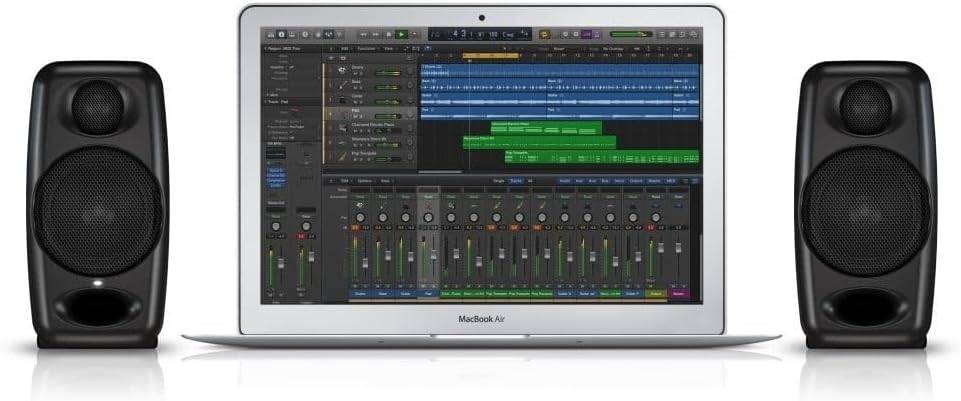The image size is (961, 401).
Task: Select the green Mountains Strum region
Action: coord(539,142)
